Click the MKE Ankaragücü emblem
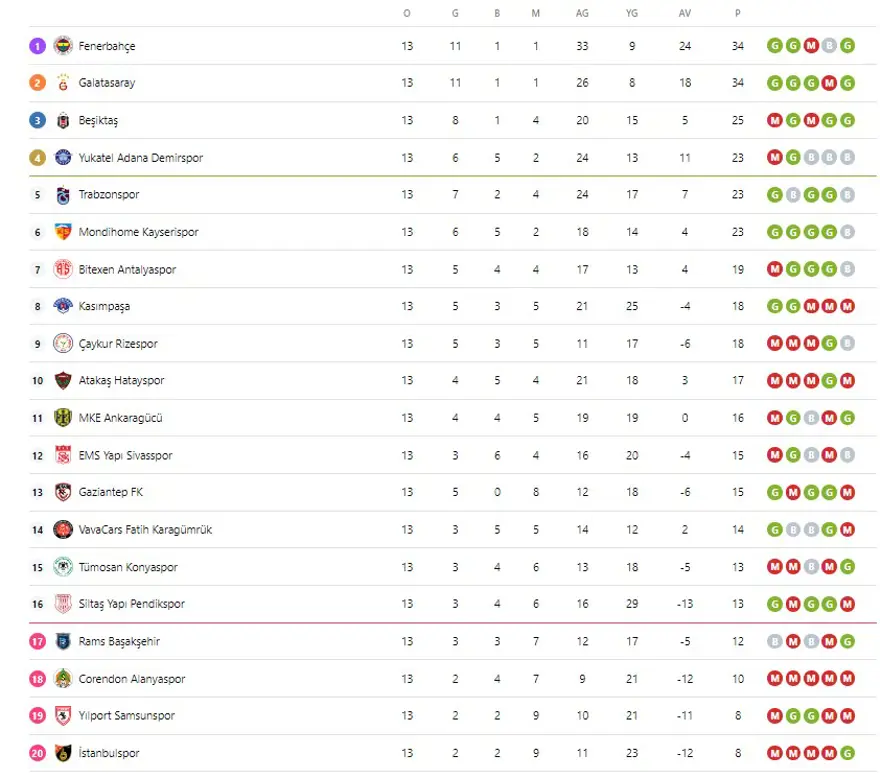Screen dimensions: 880x778 (63, 418)
